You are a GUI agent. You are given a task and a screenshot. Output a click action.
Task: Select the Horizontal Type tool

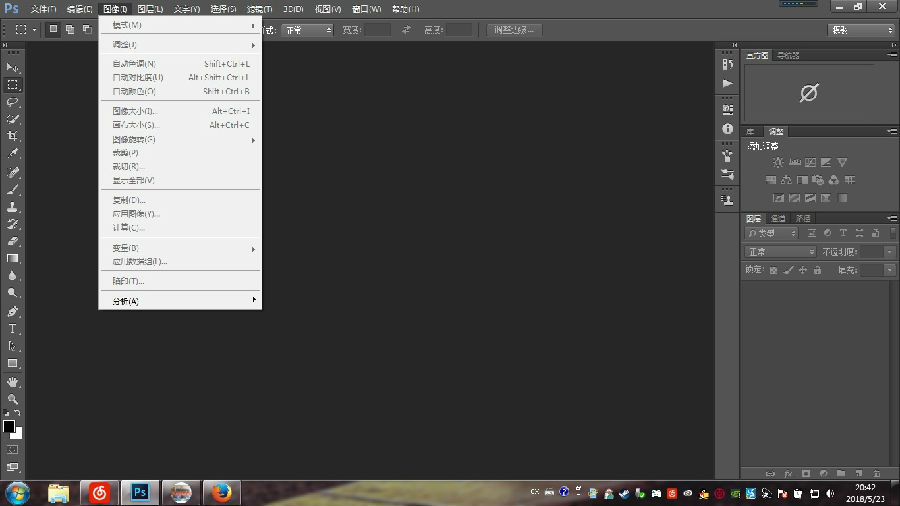click(13, 328)
